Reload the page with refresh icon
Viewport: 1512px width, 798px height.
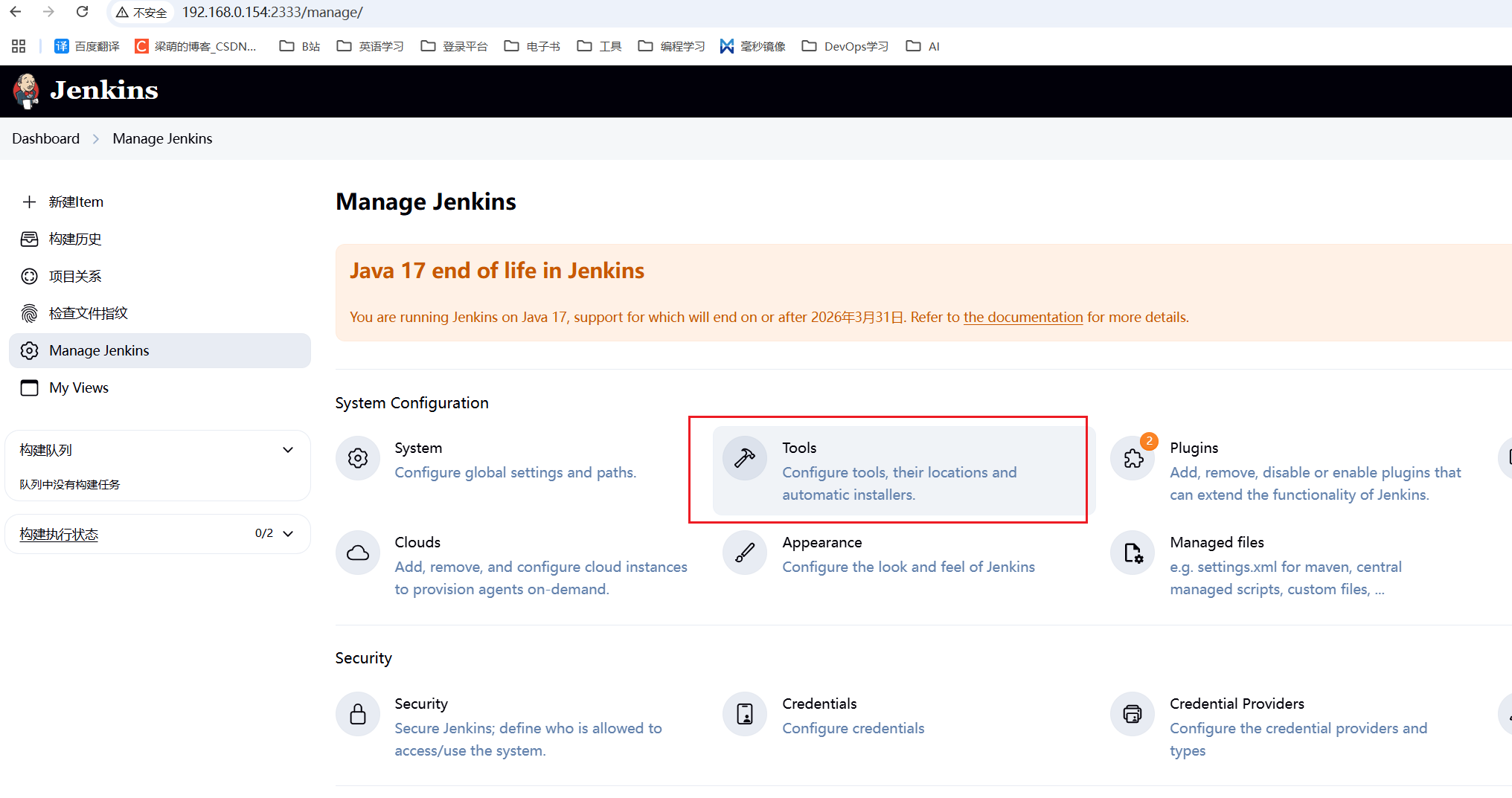83,12
